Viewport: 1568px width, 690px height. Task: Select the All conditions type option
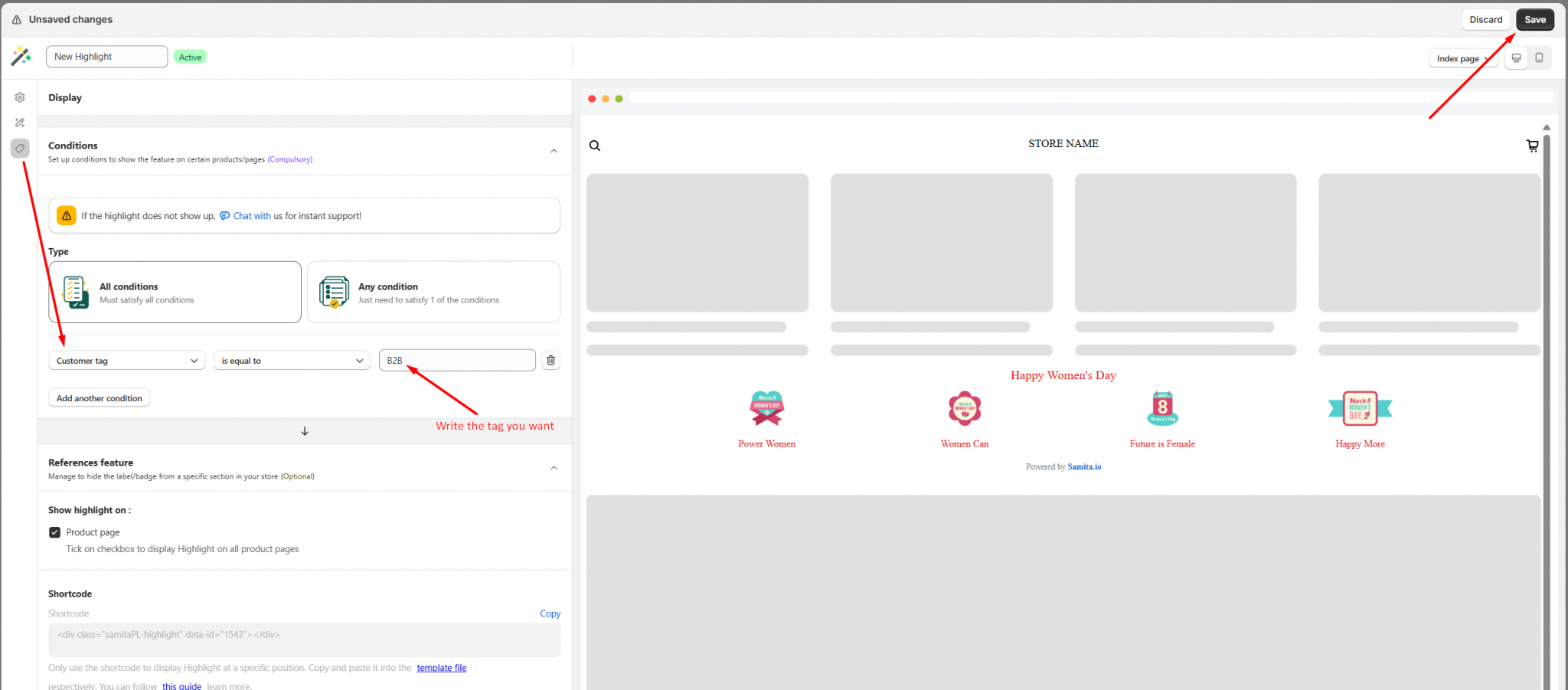click(x=175, y=293)
